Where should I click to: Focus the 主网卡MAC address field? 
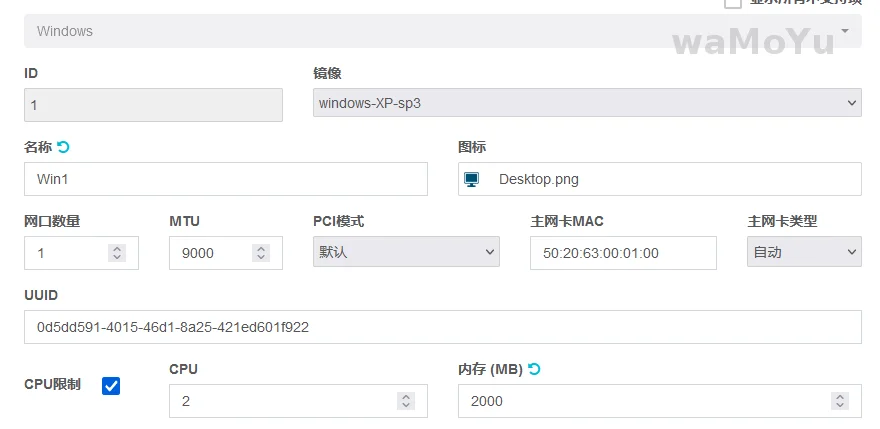(x=623, y=253)
